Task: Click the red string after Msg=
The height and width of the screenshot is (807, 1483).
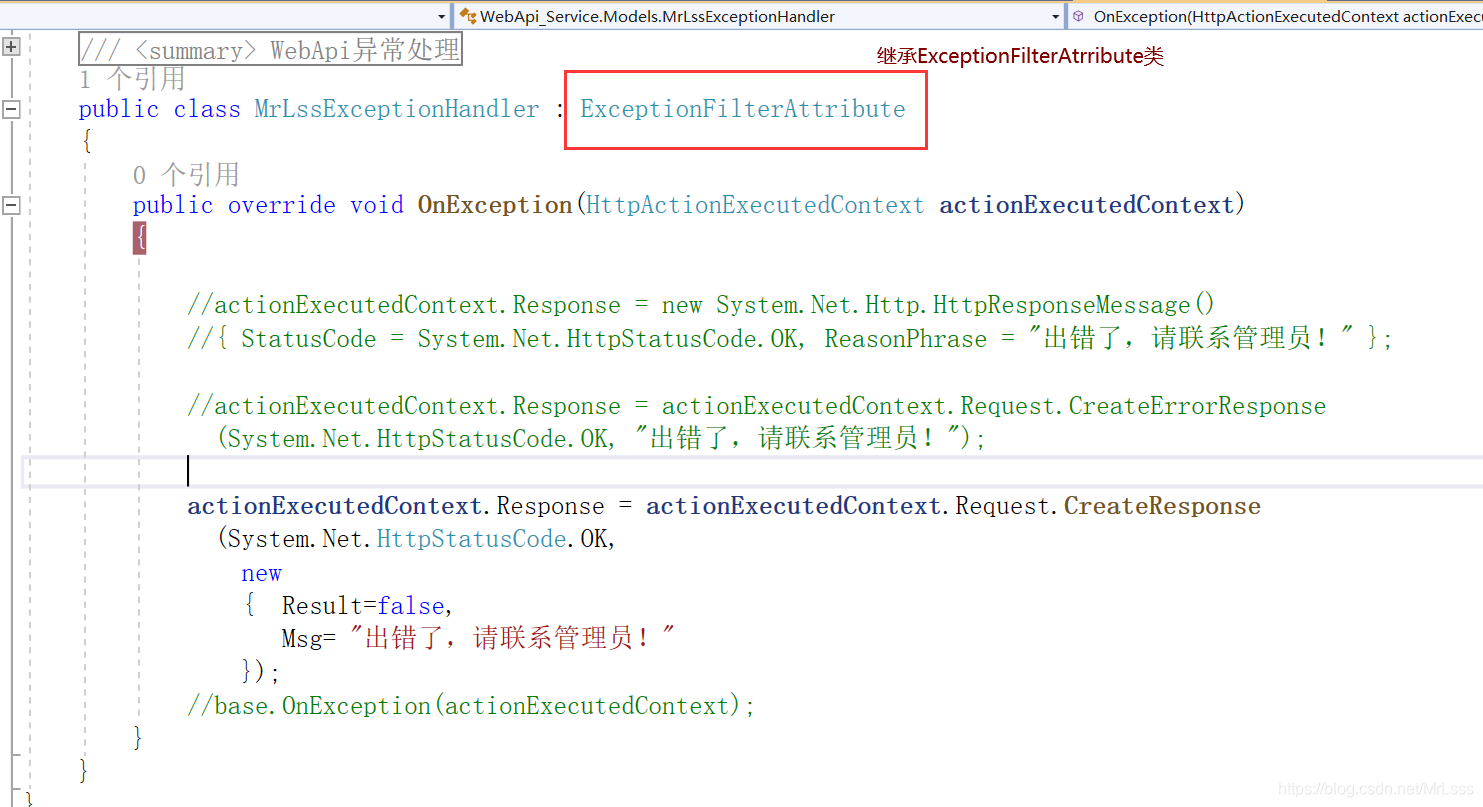Action: pos(513,639)
